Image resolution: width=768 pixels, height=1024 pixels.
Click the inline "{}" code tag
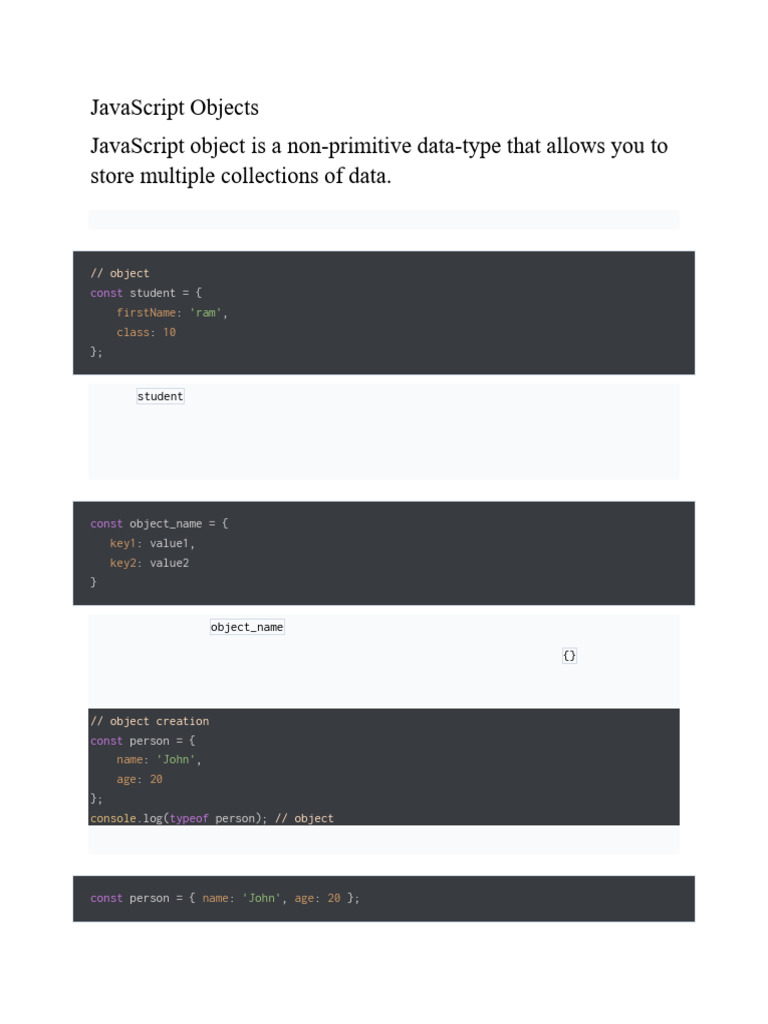coord(569,656)
